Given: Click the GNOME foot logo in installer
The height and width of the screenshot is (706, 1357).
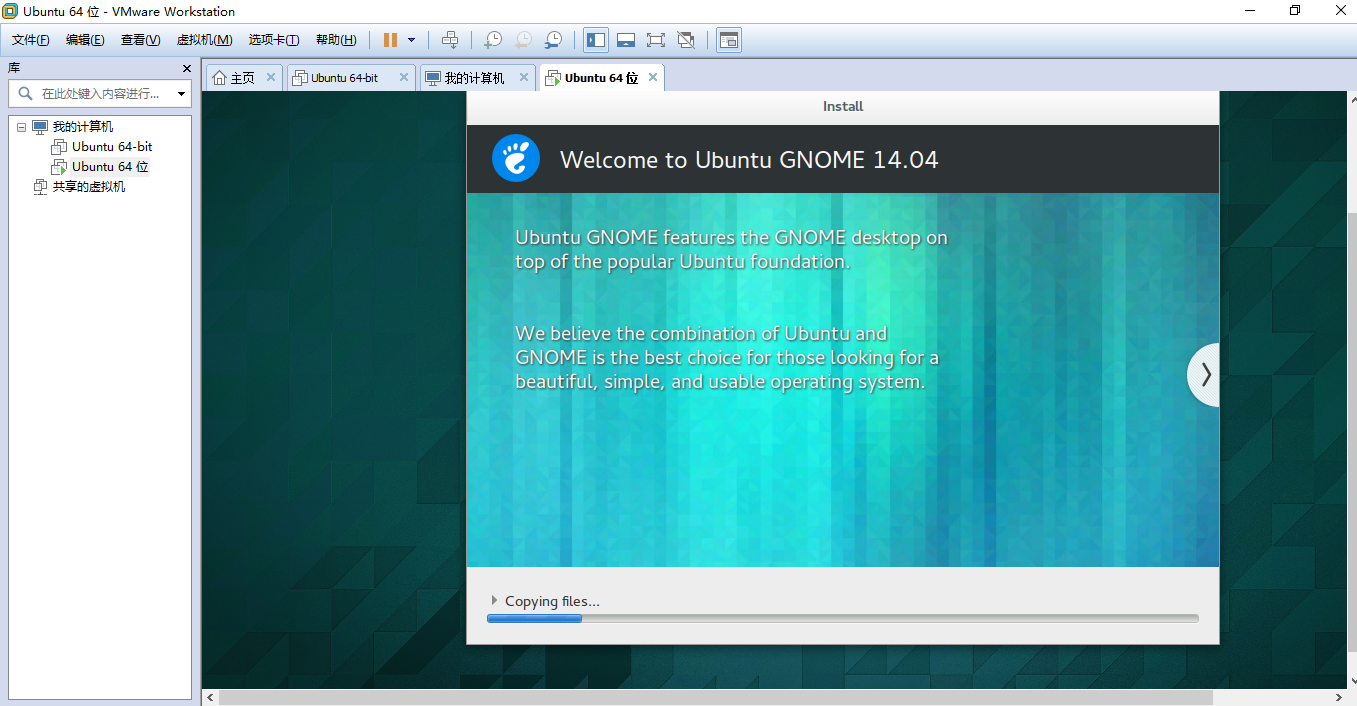Looking at the screenshot, I should tap(516, 159).
